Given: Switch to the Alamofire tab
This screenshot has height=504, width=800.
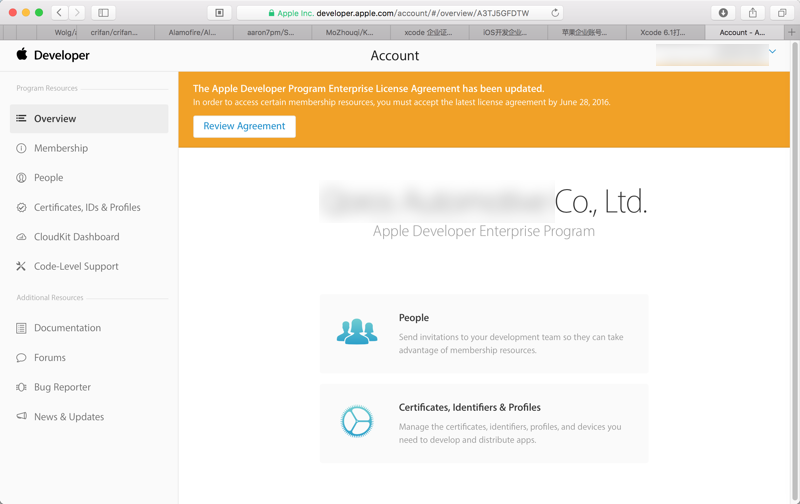Looking at the screenshot, I should pyautogui.click(x=192, y=32).
